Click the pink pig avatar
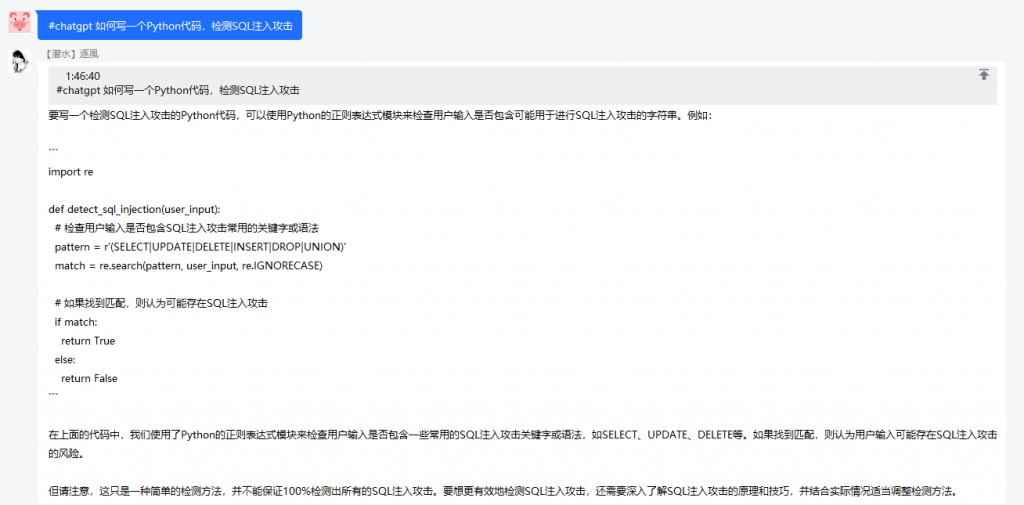This screenshot has height=505, width=1024. click(x=20, y=22)
